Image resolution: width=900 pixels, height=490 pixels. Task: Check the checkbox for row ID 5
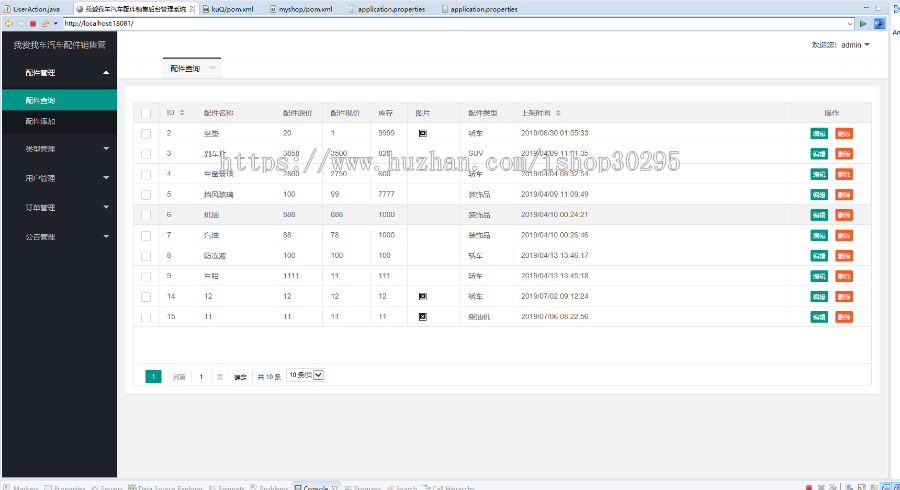point(146,195)
